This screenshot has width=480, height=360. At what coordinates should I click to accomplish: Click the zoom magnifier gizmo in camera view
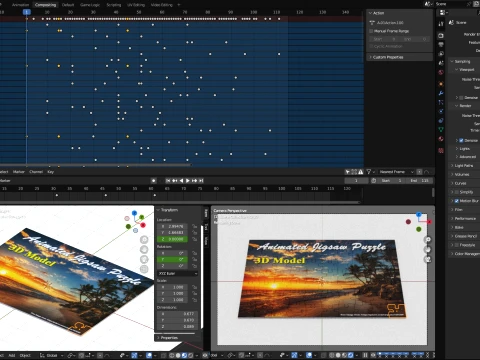pos(428,240)
